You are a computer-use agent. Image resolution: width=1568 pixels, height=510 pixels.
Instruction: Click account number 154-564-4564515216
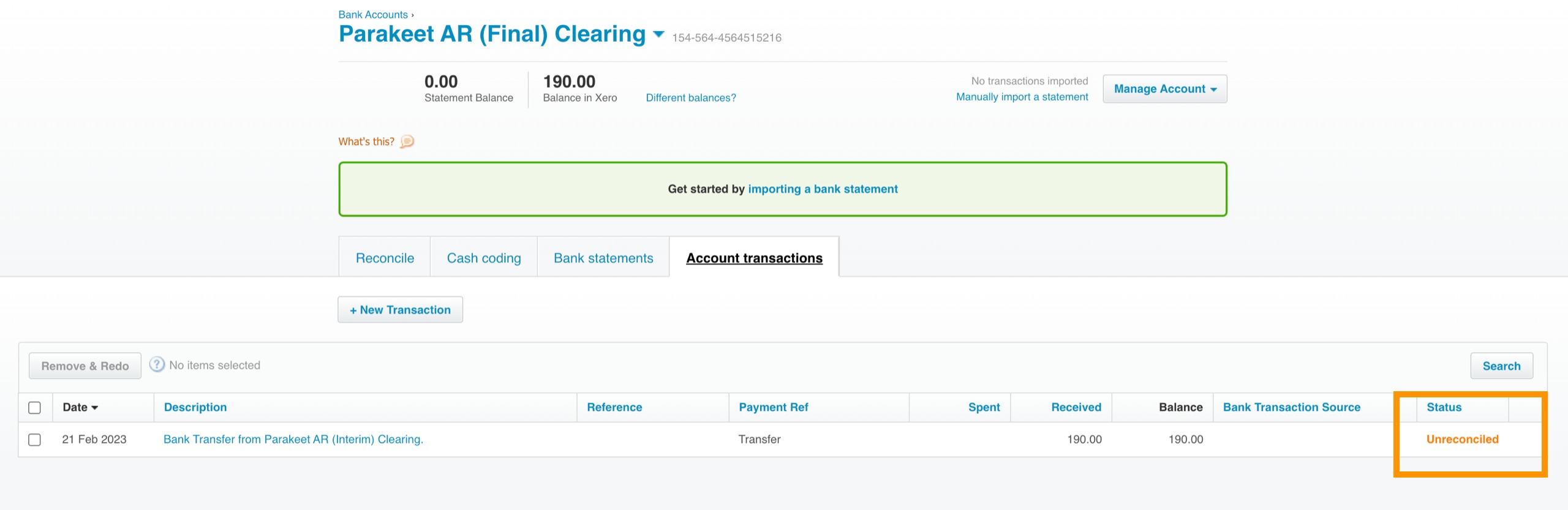[x=727, y=38]
